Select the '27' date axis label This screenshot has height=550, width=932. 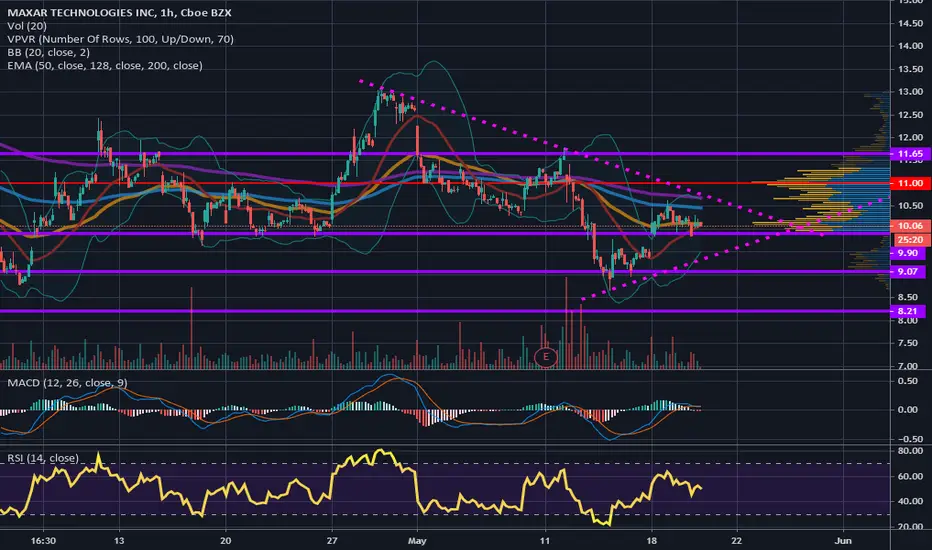[332, 540]
